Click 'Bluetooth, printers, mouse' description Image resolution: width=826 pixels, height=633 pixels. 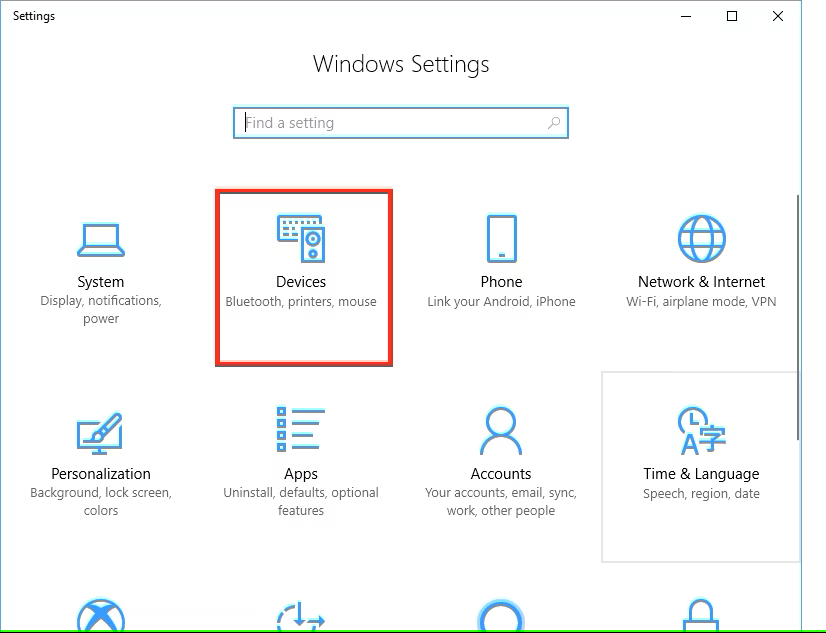click(x=301, y=301)
